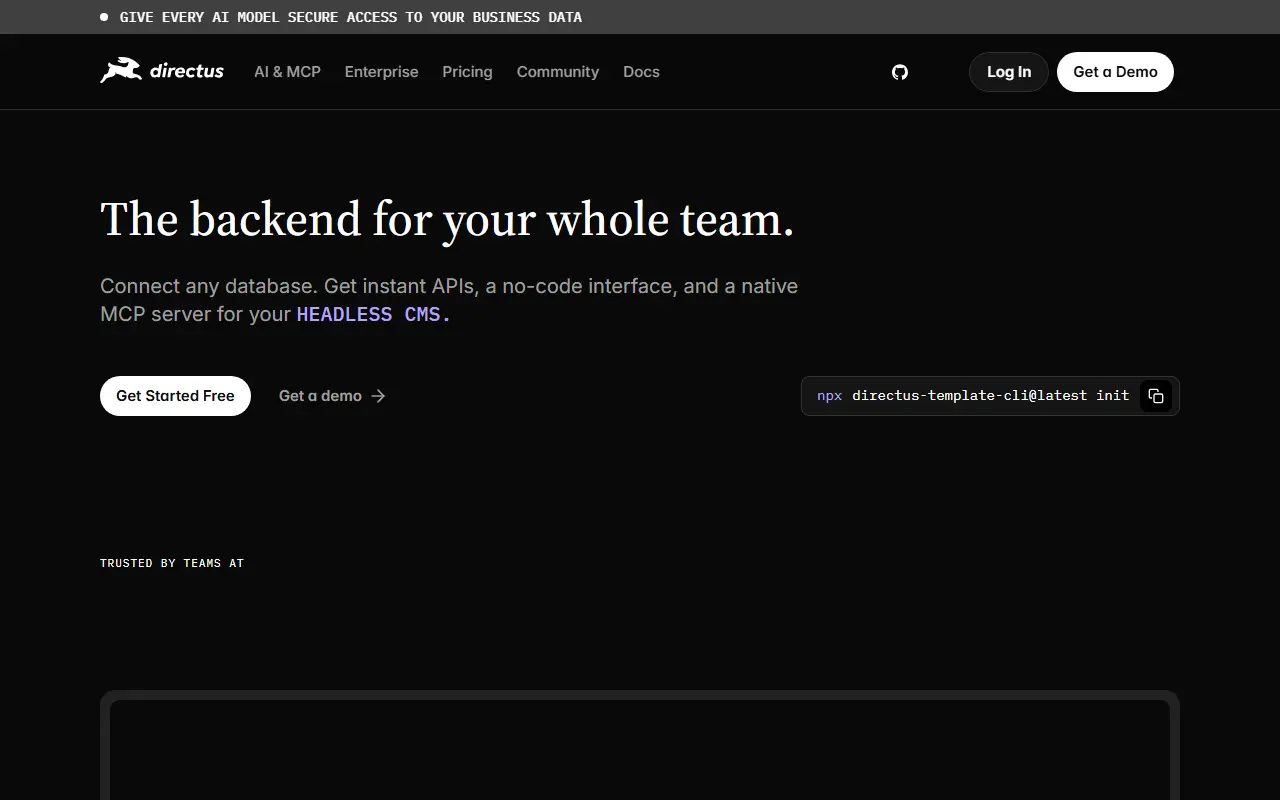Go to the Pricing page
This screenshot has width=1280, height=800.
[x=467, y=72]
